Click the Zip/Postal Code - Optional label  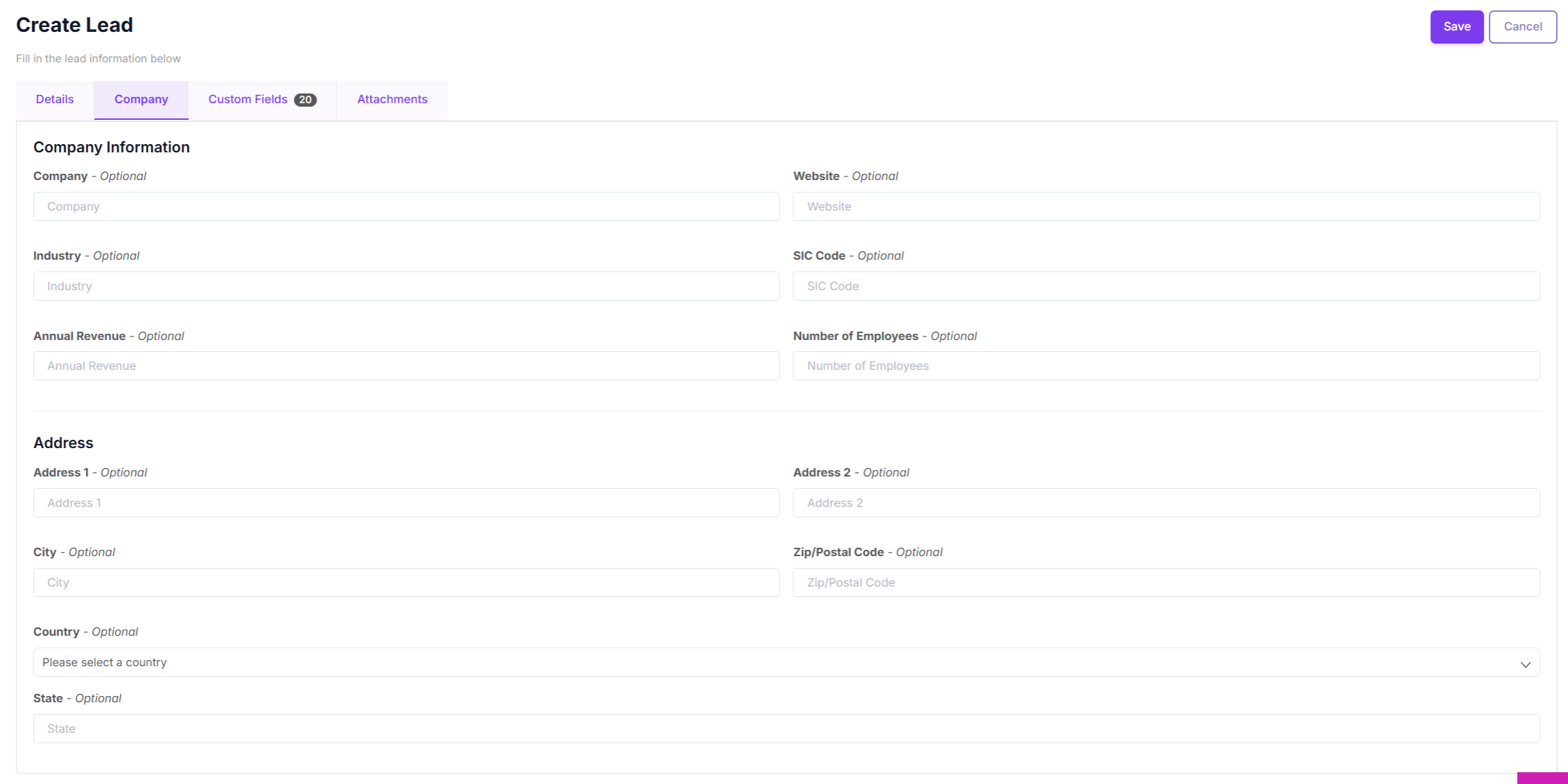867,552
